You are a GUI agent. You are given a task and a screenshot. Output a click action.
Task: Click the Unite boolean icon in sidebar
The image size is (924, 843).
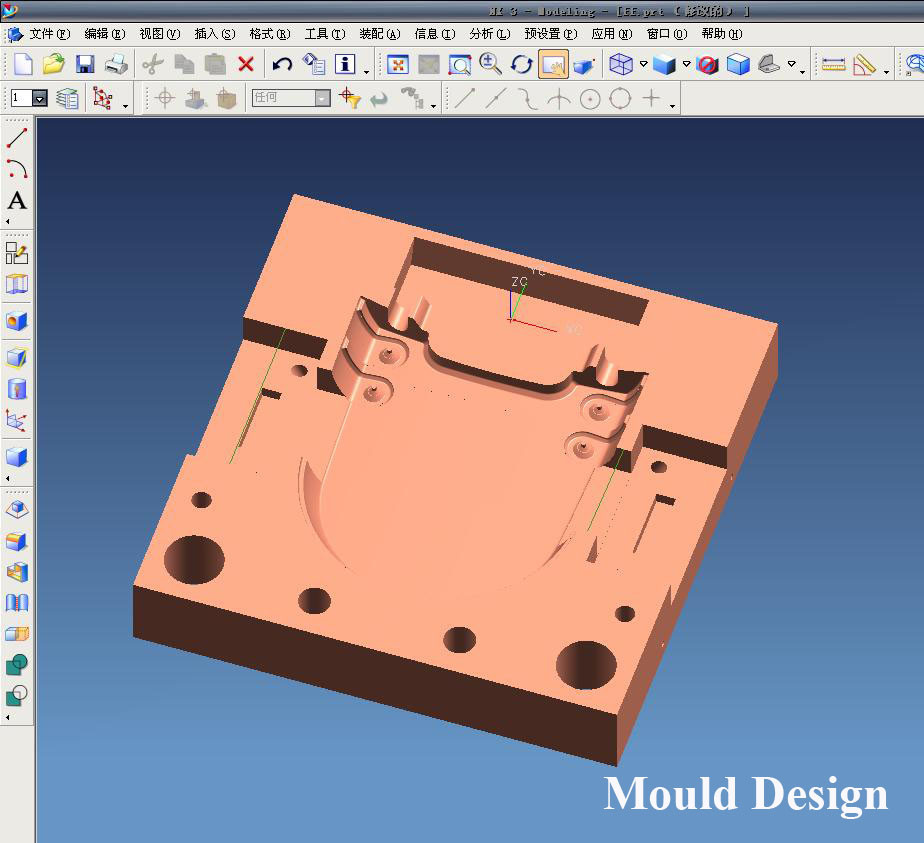[17, 665]
